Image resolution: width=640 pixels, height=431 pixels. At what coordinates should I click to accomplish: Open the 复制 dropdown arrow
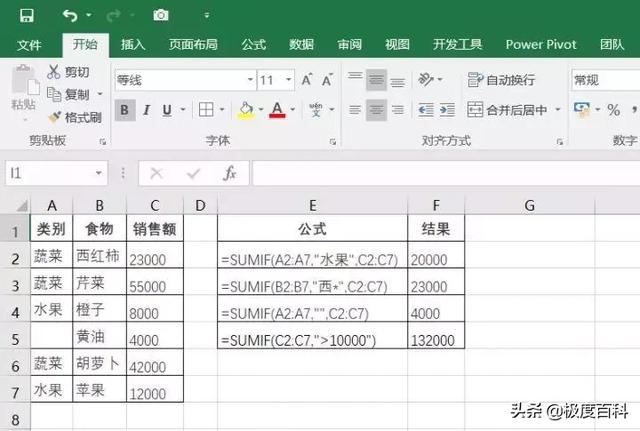point(100,94)
